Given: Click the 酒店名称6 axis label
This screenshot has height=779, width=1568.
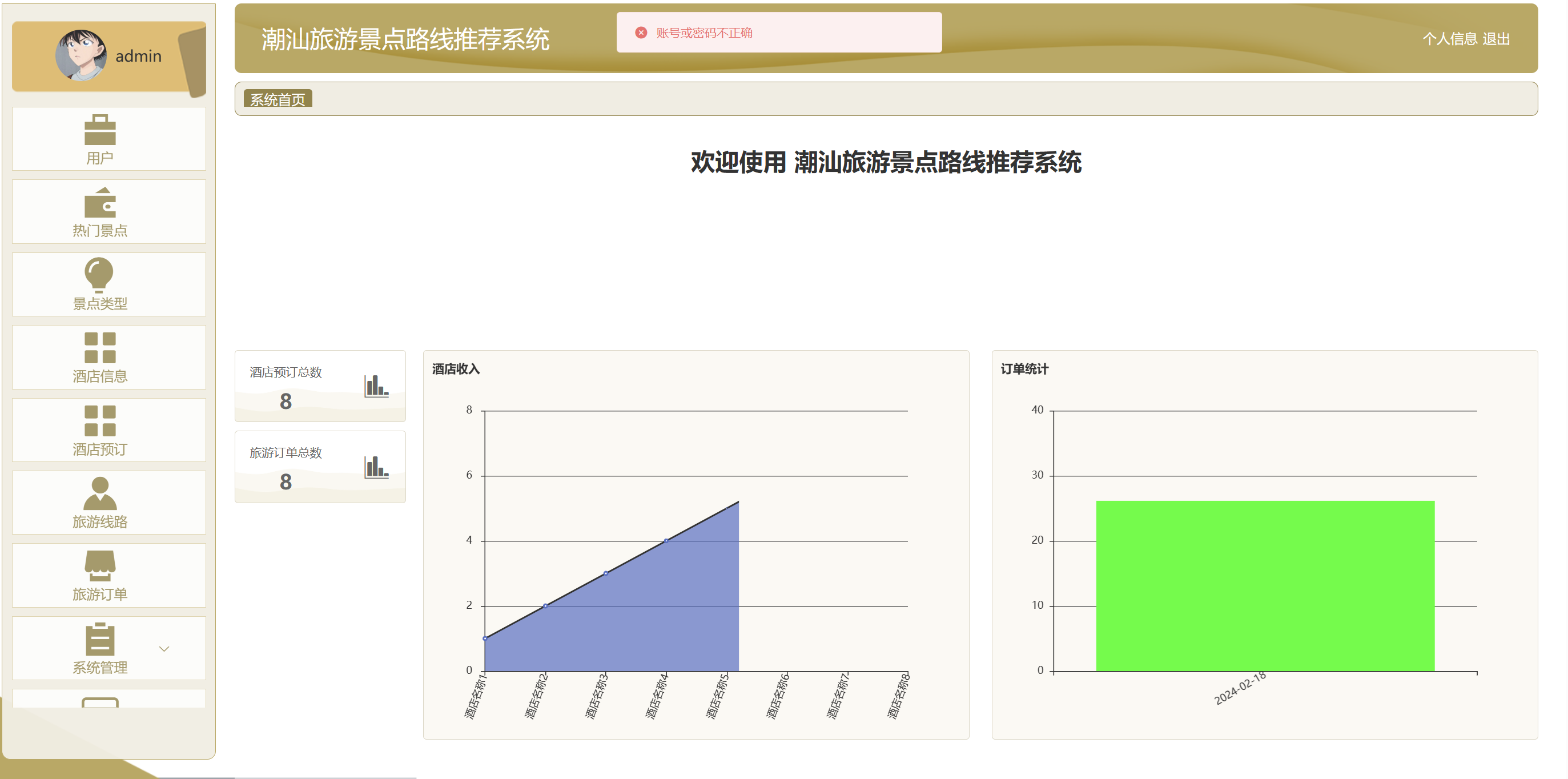Looking at the screenshot, I should point(777,696).
